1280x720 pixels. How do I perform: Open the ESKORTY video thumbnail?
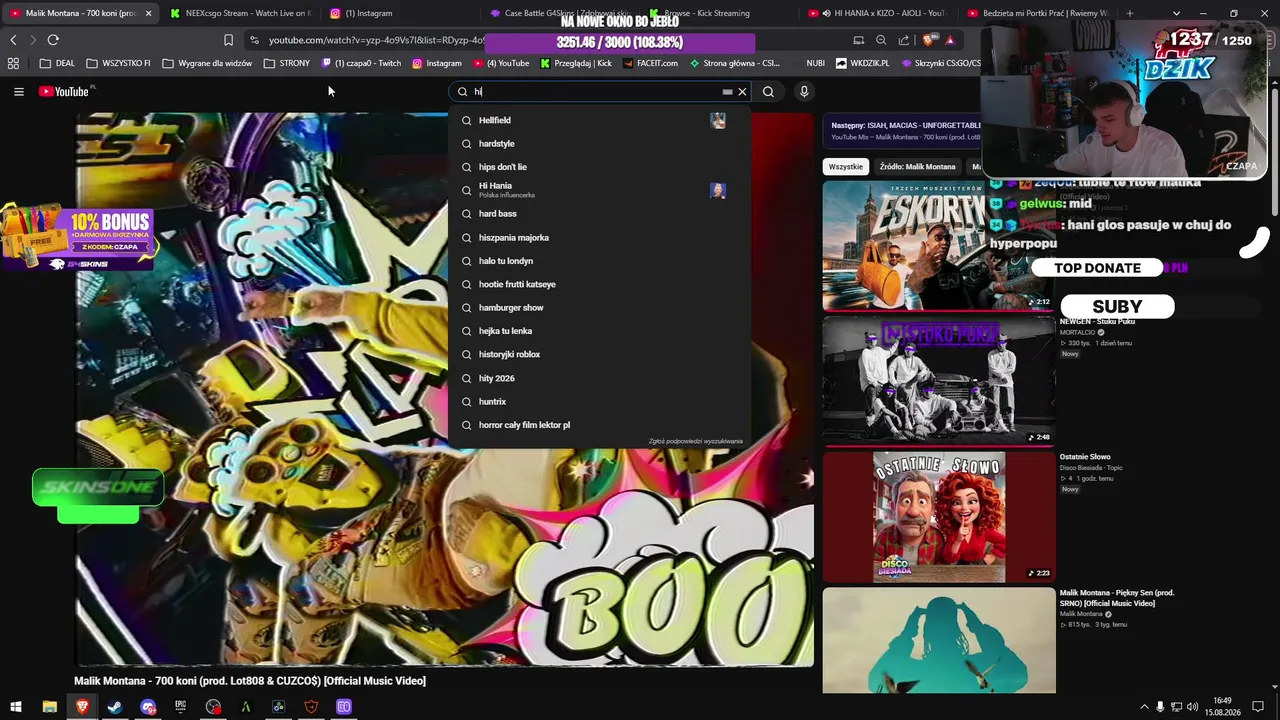[938, 246]
